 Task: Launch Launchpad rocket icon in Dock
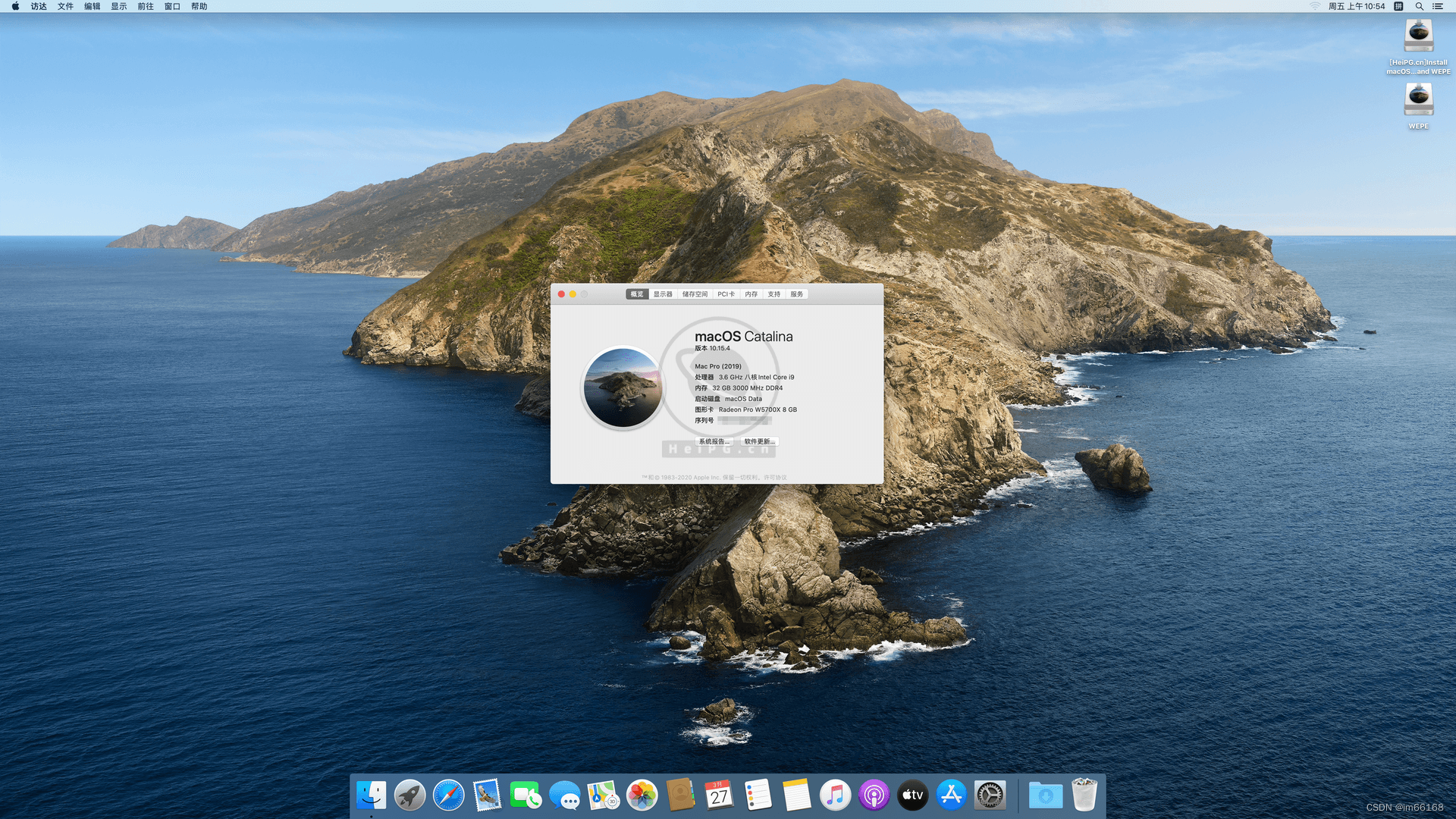point(409,795)
